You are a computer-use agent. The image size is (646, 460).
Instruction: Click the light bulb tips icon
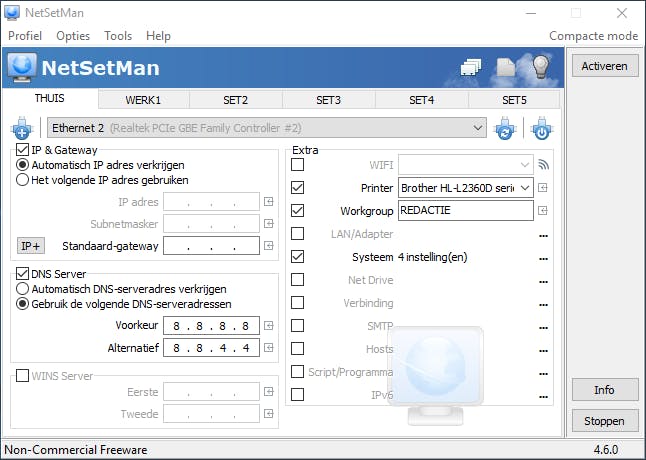(x=541, y=67)
